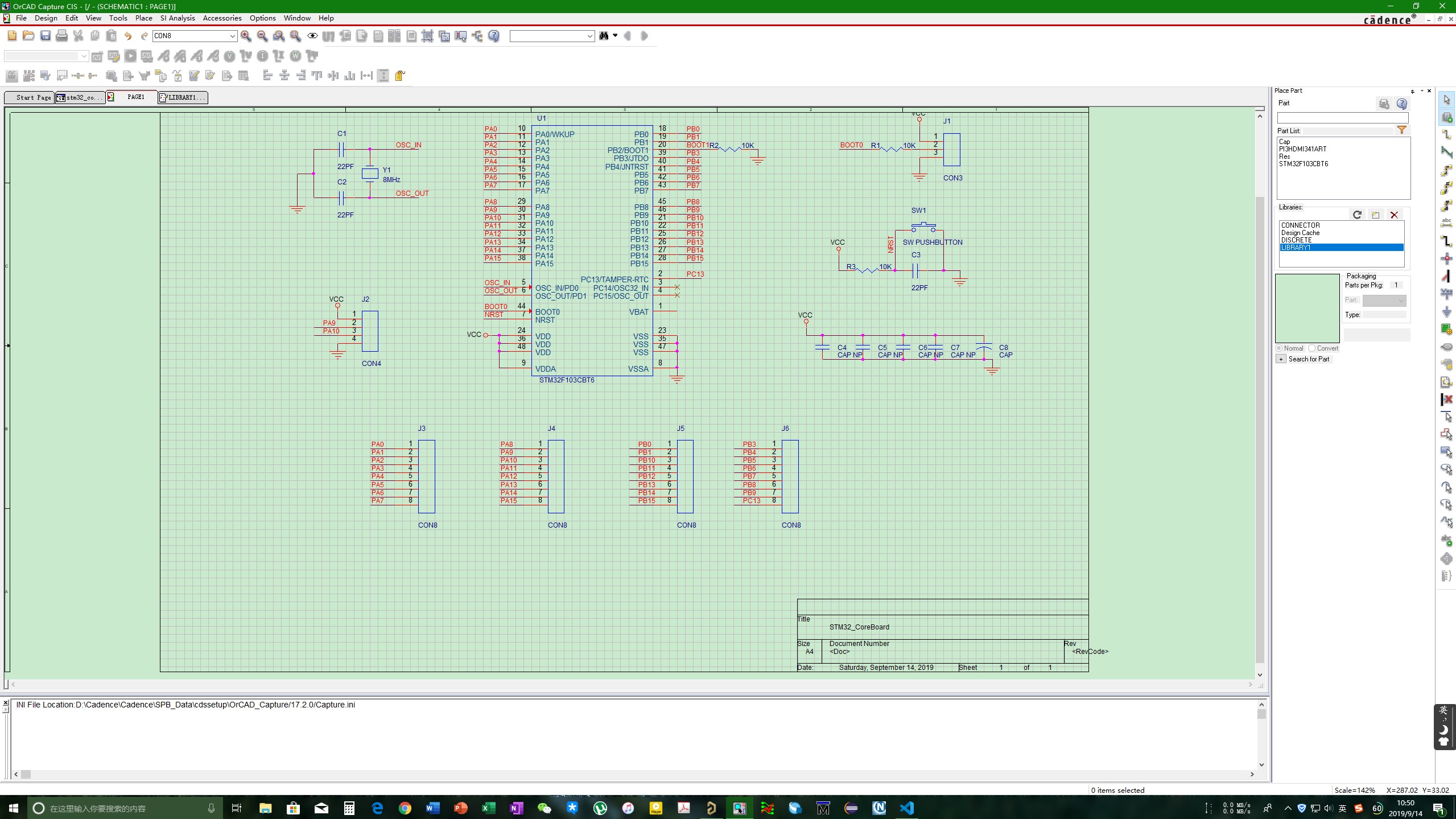Expand the Search for Part section
The height and width of the screenshot is (819, 1456).
(1281, 359)
